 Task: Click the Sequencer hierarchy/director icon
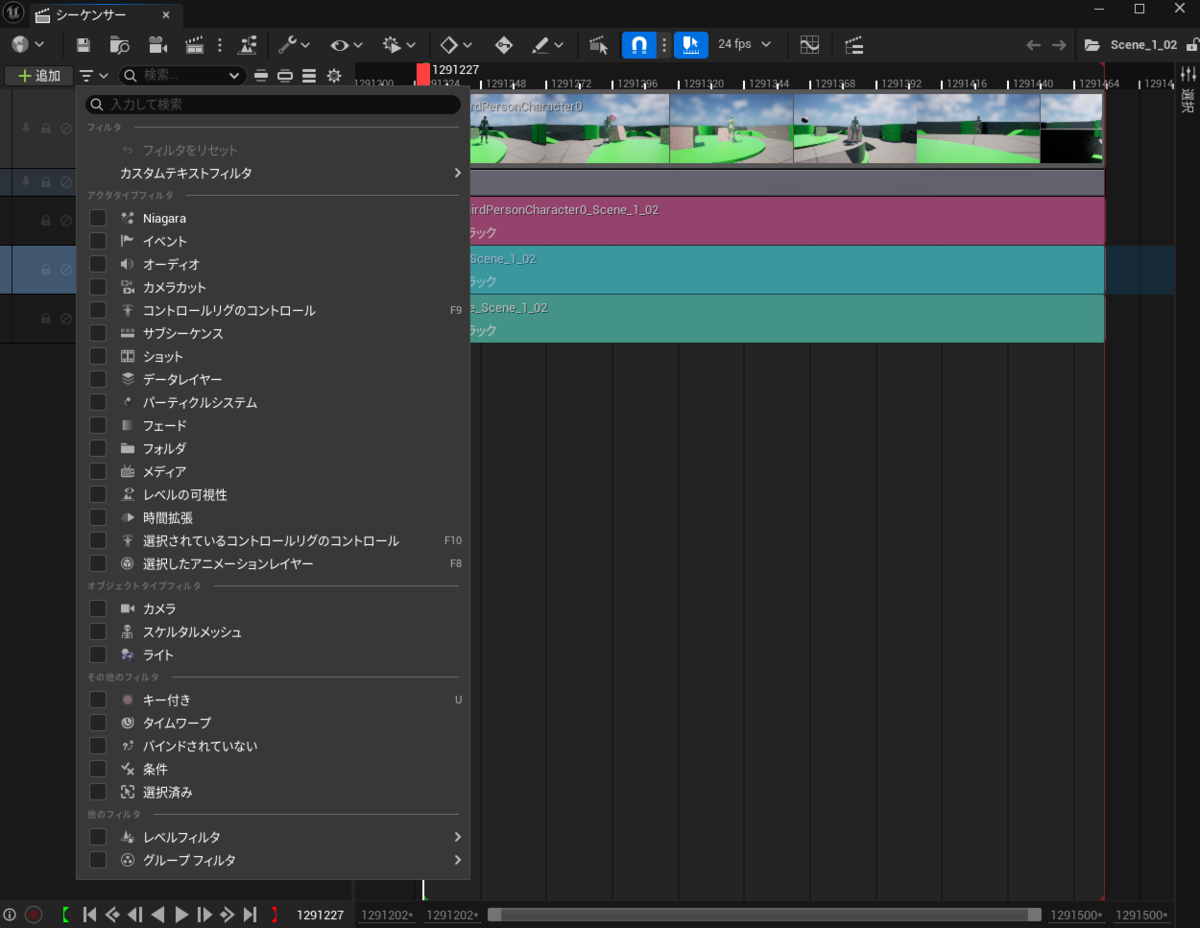248,45
